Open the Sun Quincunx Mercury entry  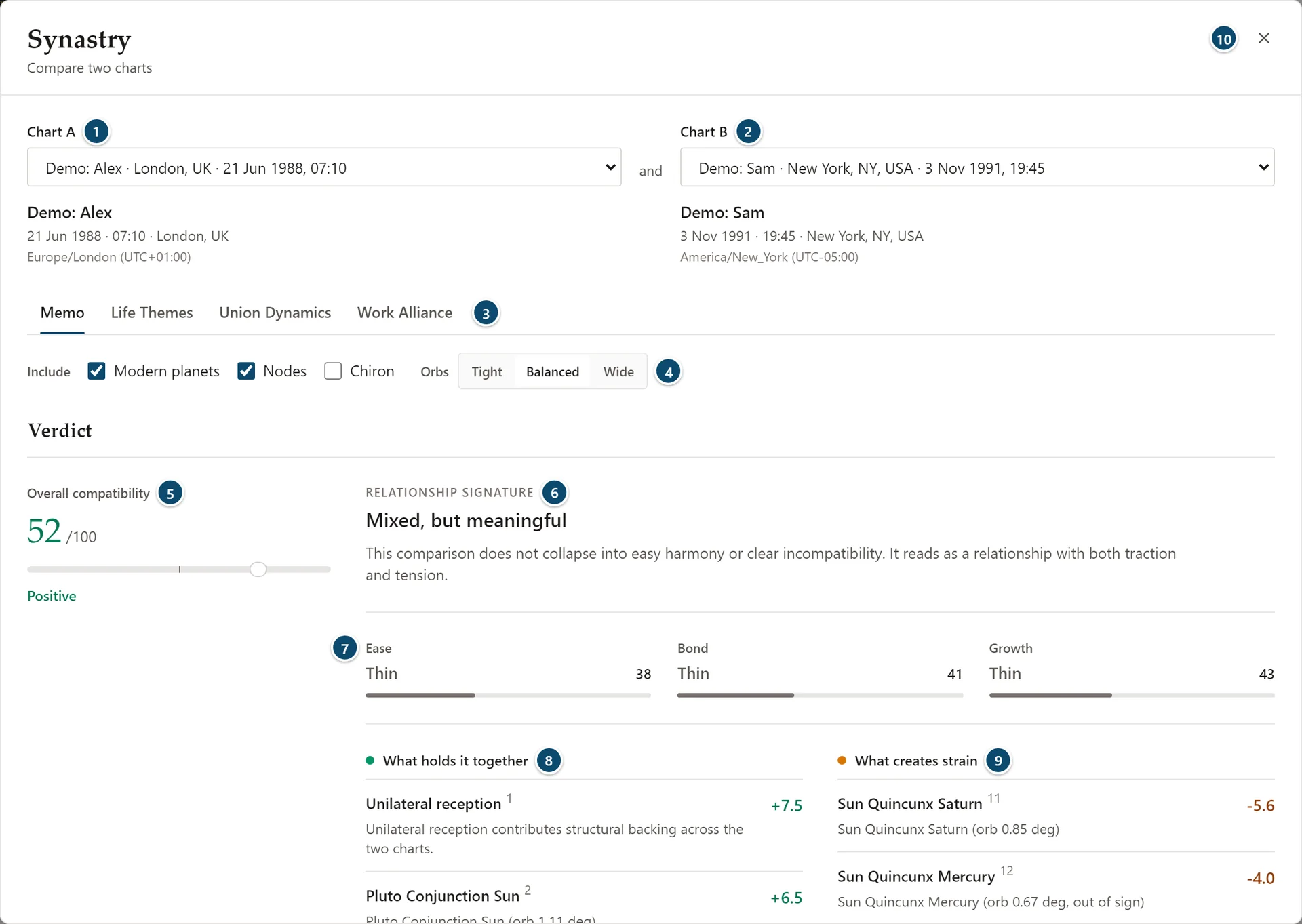(x=1056, y=888)
